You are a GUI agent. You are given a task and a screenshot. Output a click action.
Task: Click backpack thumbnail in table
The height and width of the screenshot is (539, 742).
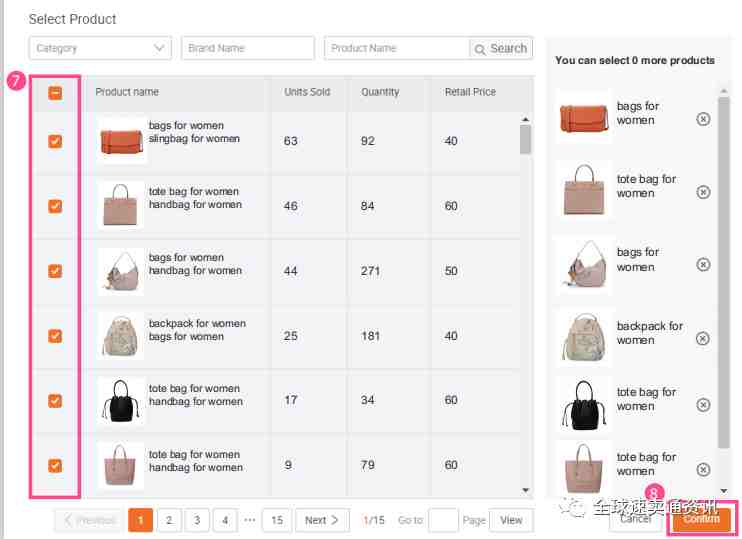point(121,336)
